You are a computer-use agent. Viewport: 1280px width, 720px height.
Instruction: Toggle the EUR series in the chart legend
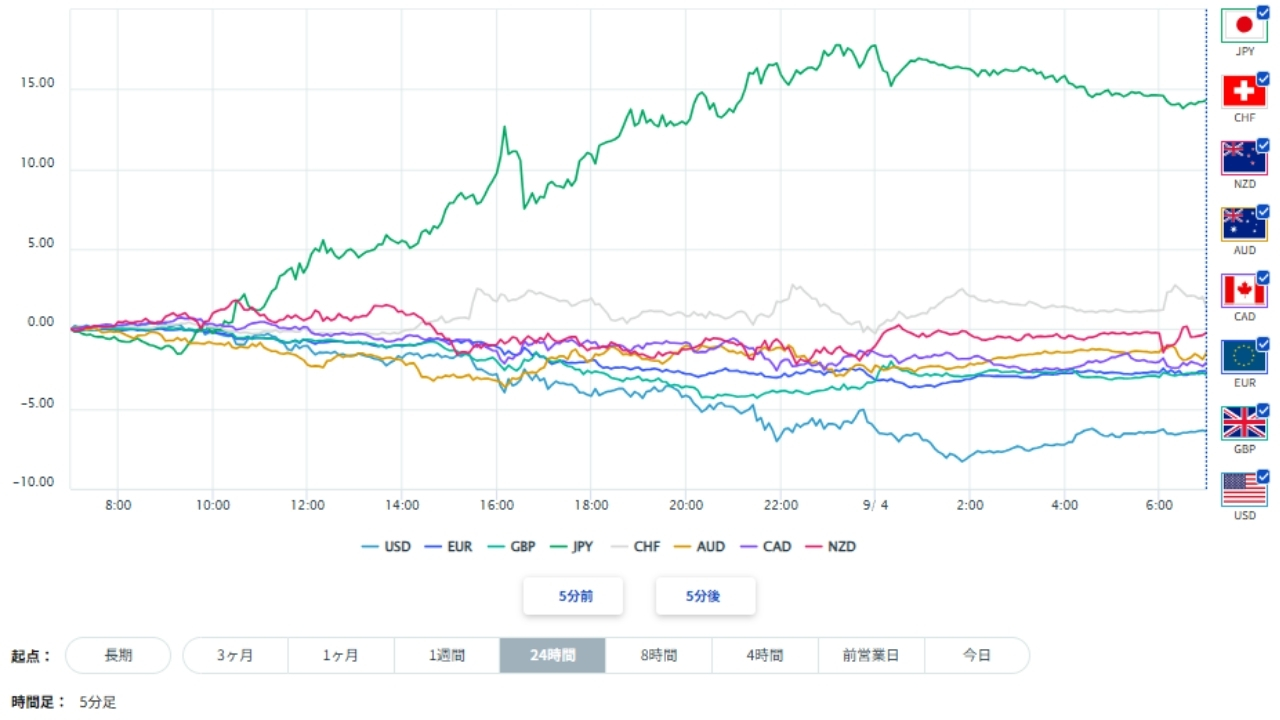[x=449, y=546]
